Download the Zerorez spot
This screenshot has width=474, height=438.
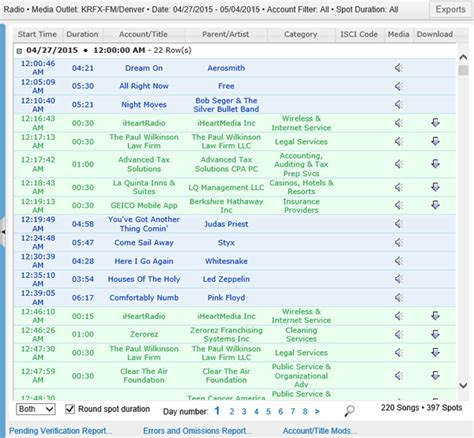point(435,334)
